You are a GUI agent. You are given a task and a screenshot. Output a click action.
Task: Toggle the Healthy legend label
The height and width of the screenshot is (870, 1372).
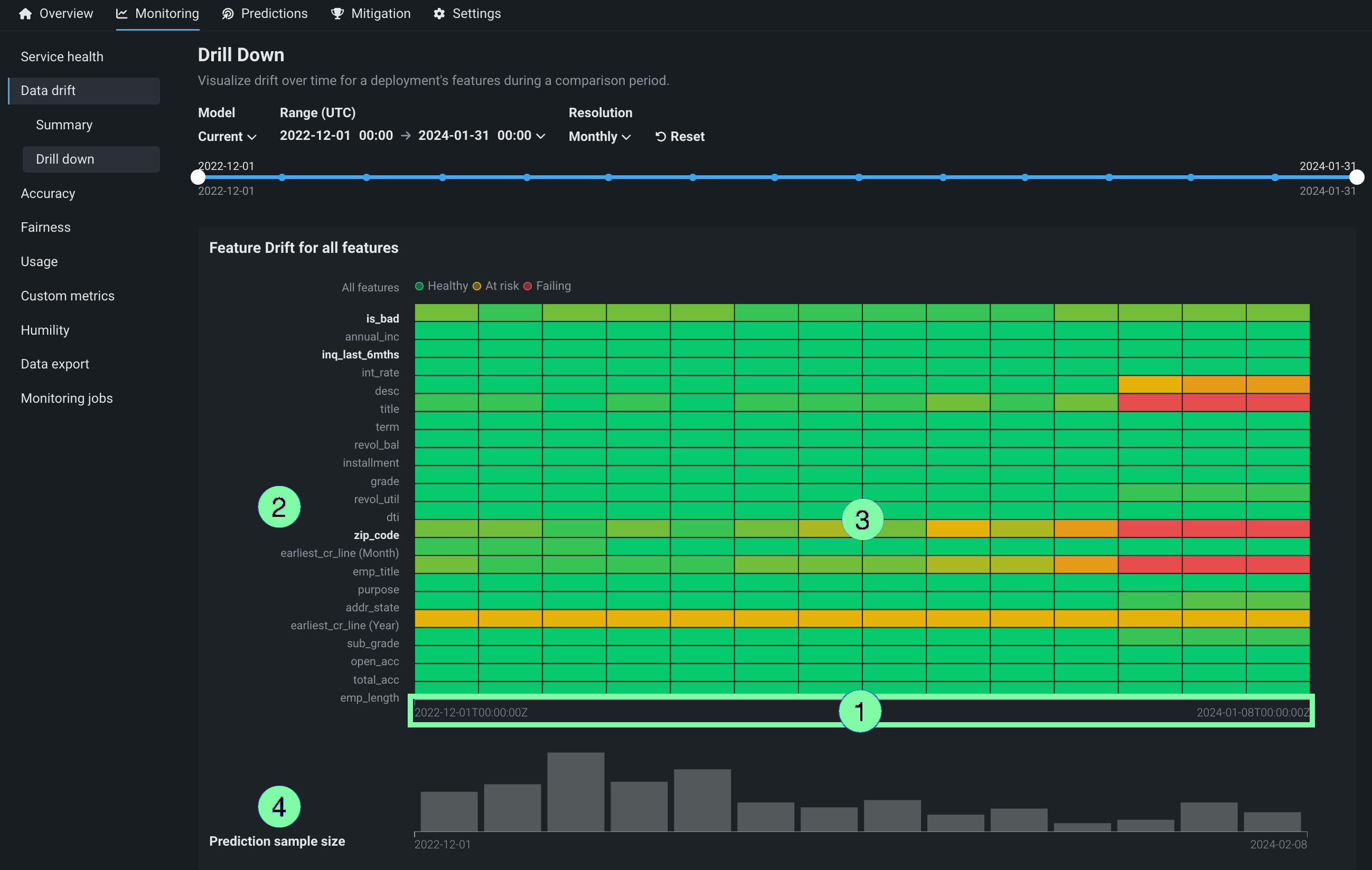447,286
